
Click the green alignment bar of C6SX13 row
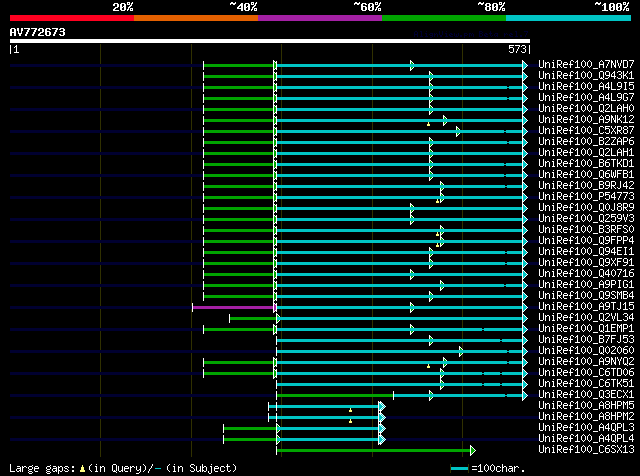pyautogui.click(x=373, y=451)
